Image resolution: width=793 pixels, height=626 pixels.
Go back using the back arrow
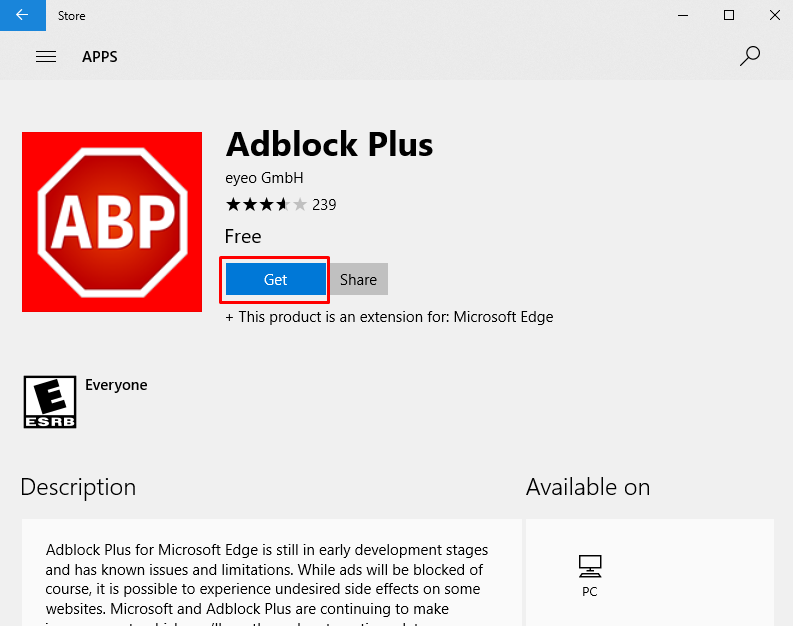point(22,15)
